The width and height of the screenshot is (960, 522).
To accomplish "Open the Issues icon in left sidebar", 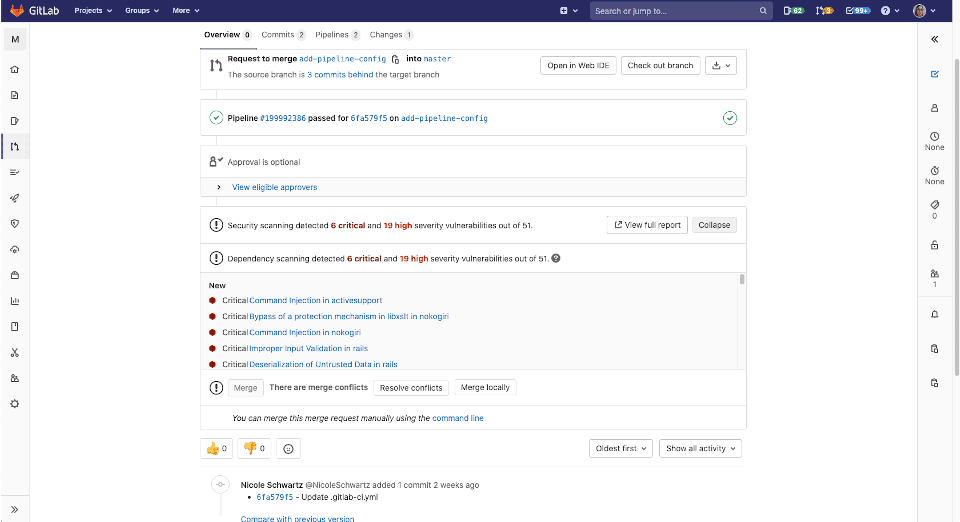I will [x=15, y=121].
